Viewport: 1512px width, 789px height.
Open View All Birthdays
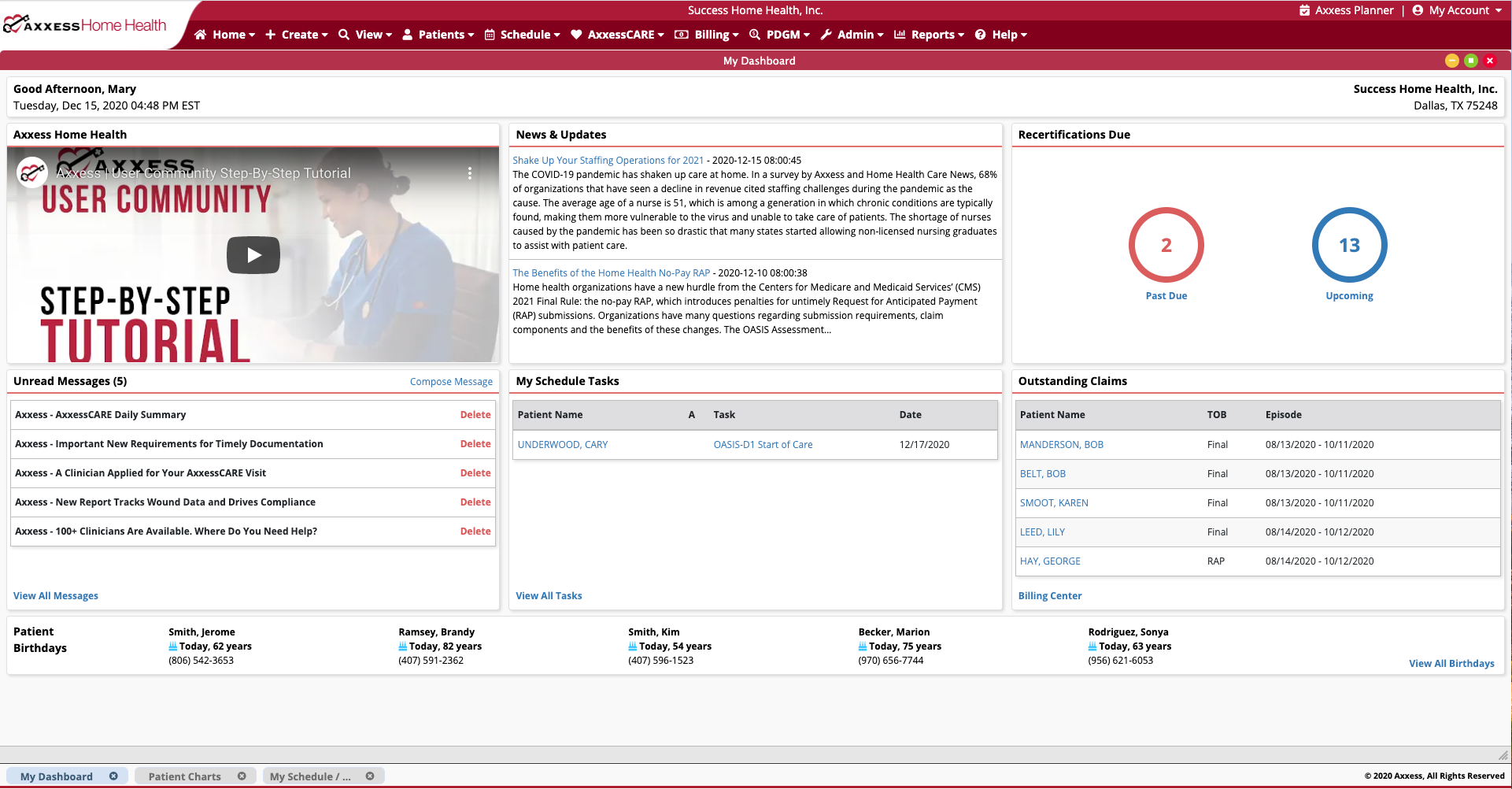(1451, 664)
